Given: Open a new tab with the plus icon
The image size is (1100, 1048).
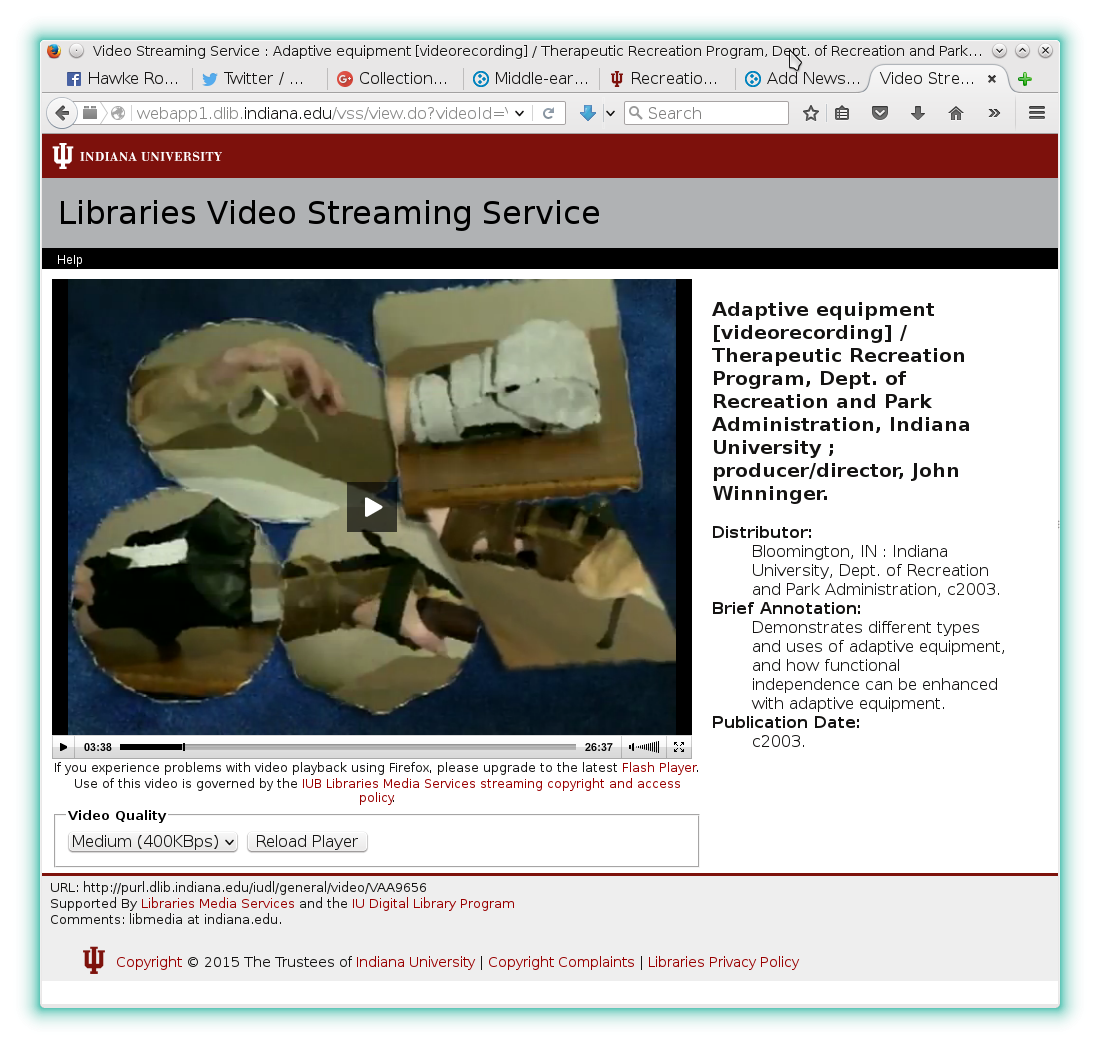Looking at the screenshot, I should click(1024, 79).
